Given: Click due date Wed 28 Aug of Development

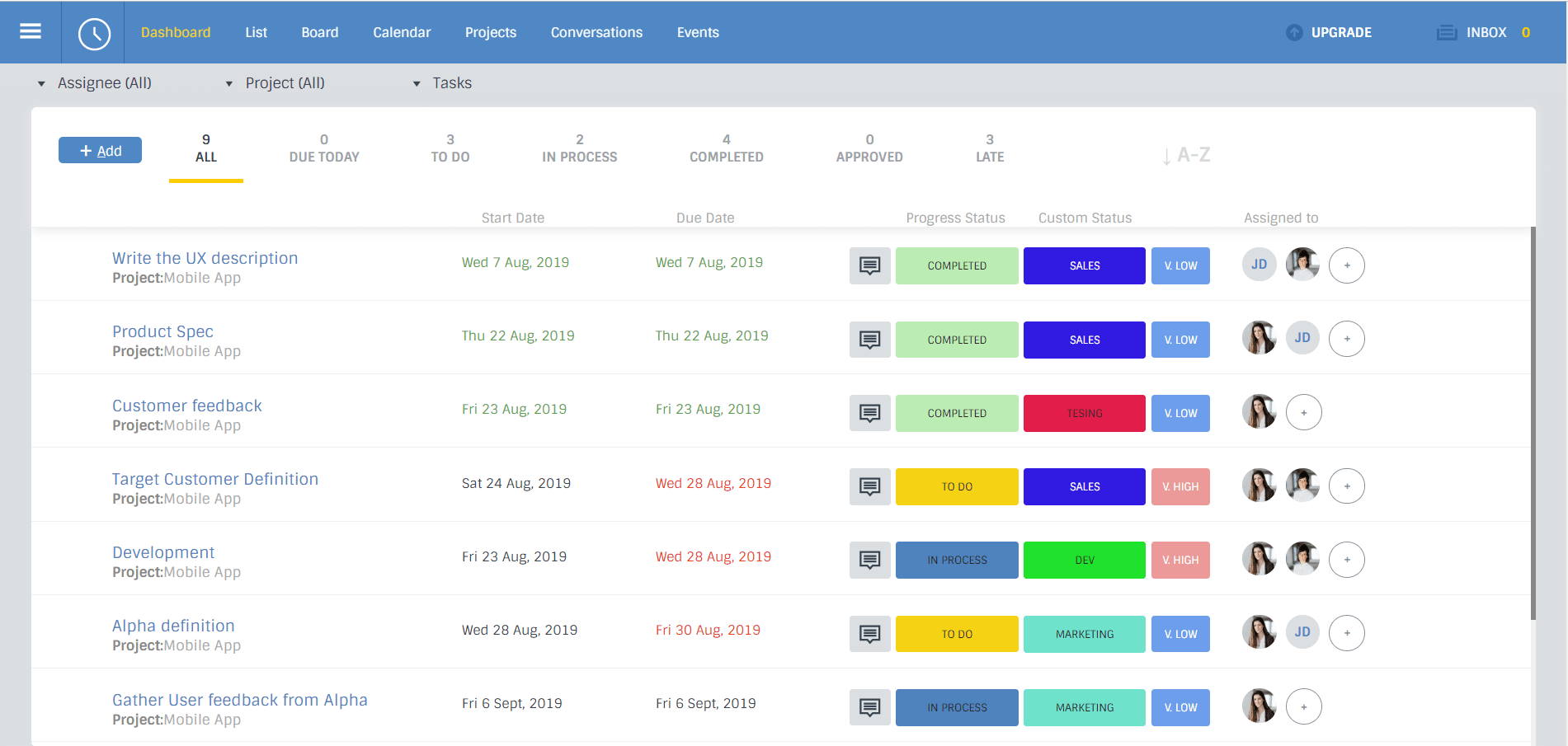Looking at the screenshot, I should 713,556.
